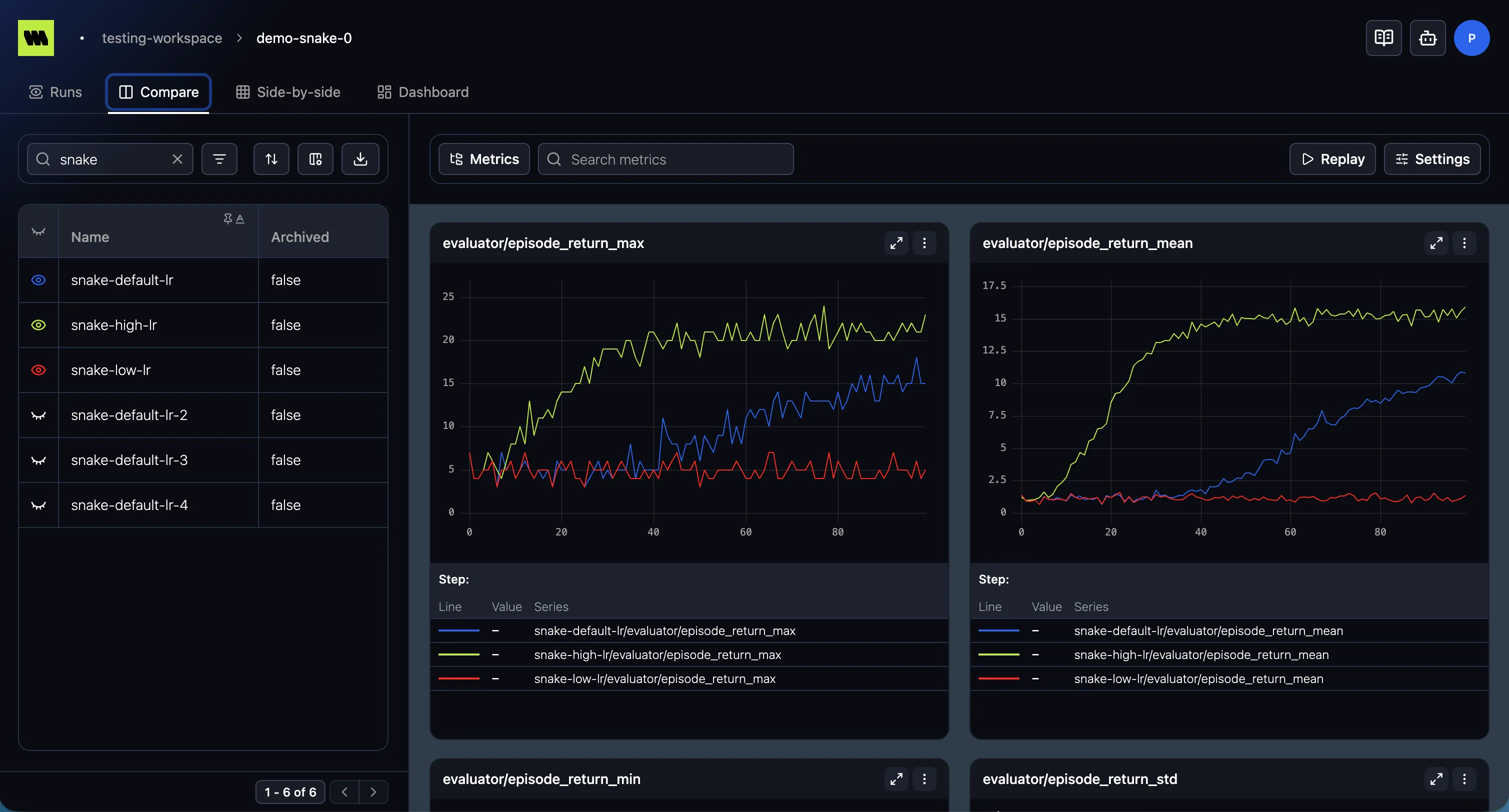Click snake-high-lr run name

point(113,325)
